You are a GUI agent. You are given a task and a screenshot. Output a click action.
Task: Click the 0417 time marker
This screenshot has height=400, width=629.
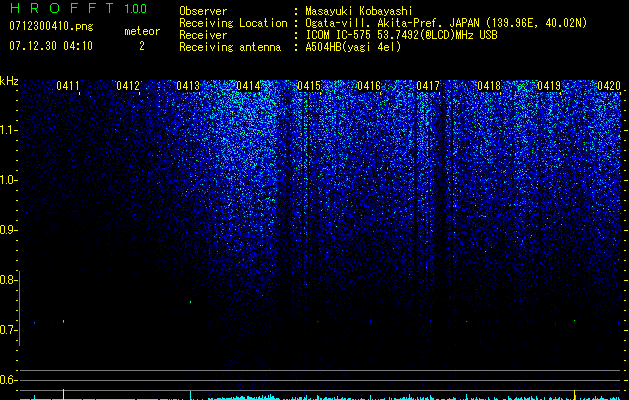click(x=428, y=86)
